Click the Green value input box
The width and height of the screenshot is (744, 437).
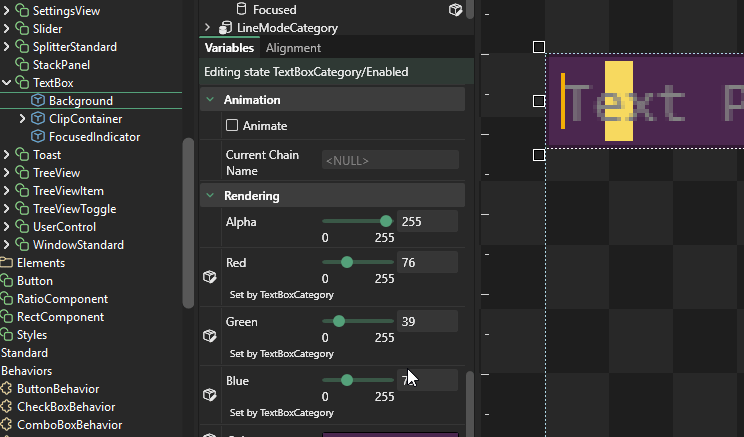pos(427,321)
